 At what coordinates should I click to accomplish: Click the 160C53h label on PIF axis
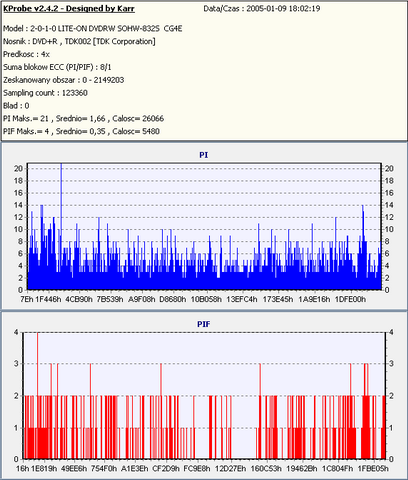(266, 469)
